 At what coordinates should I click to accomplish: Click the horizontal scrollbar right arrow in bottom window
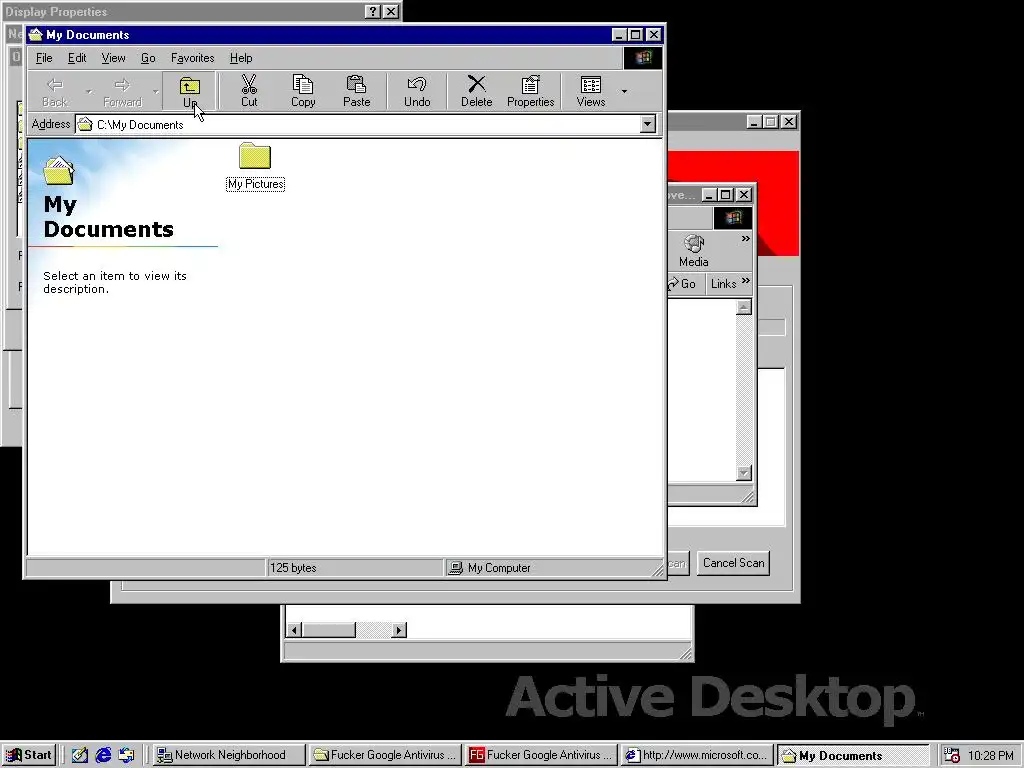[398, 630]
